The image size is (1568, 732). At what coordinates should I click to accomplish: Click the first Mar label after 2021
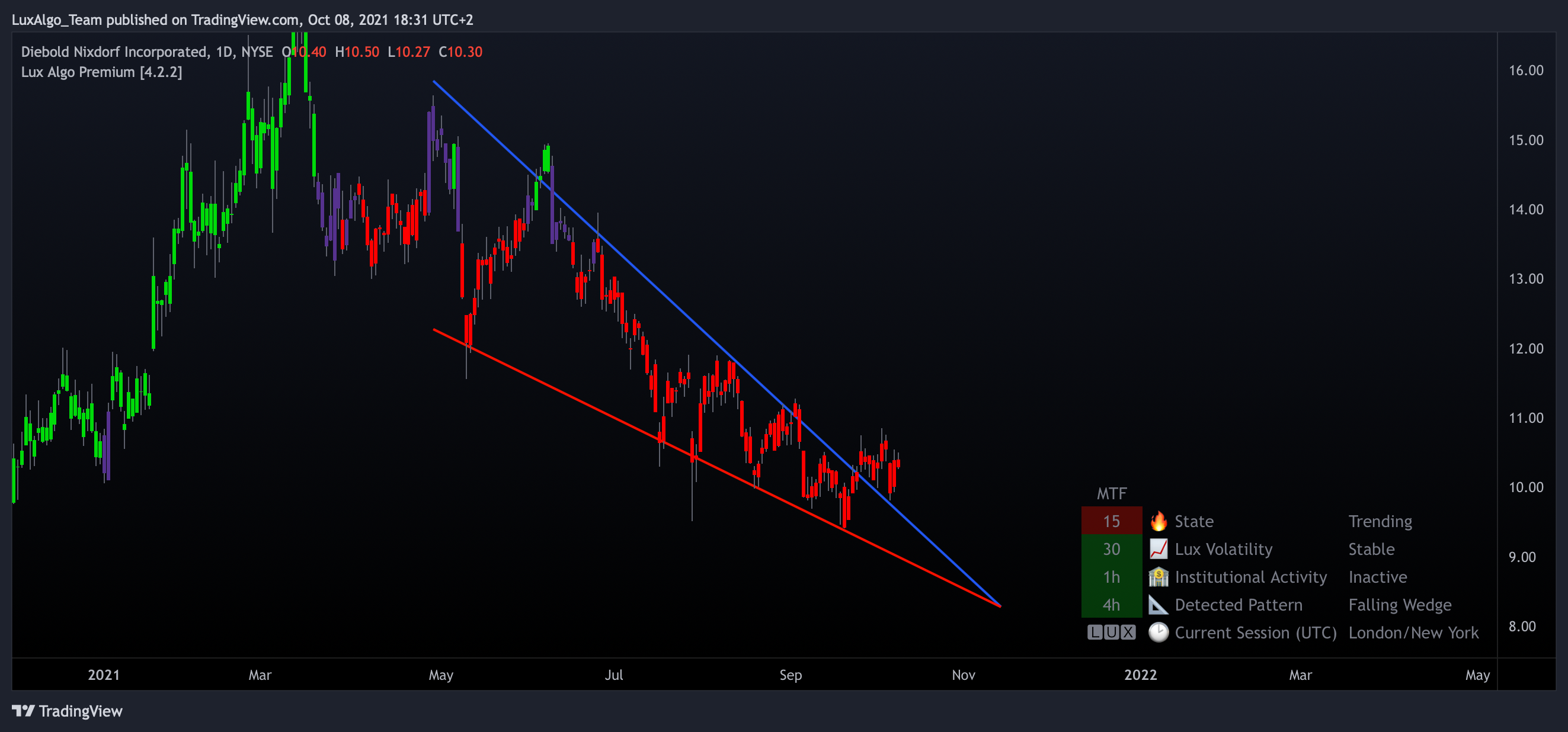coord(260,675)
